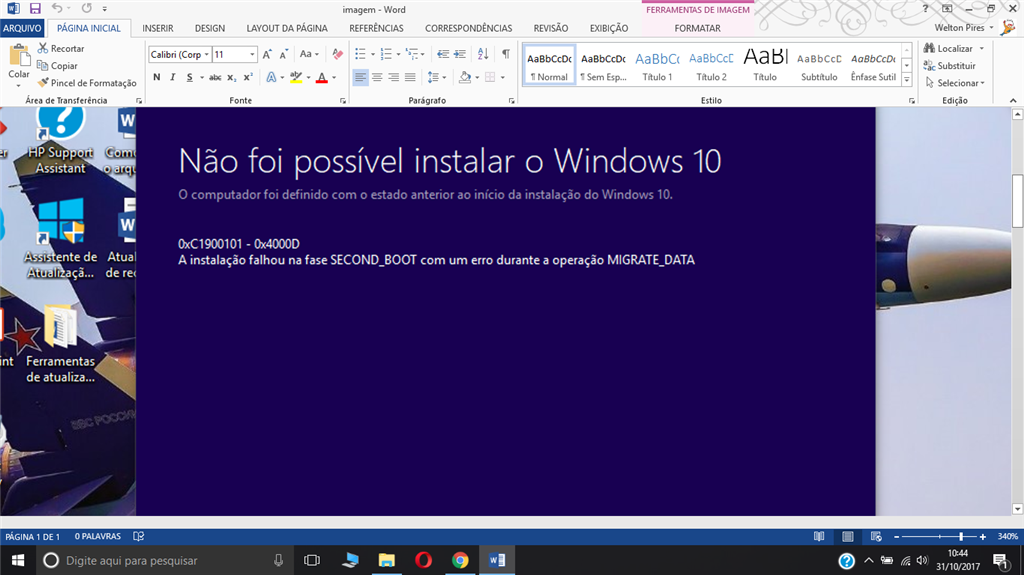
Task: Open Parágrafo dialog launcher
Action: point(511,101)
